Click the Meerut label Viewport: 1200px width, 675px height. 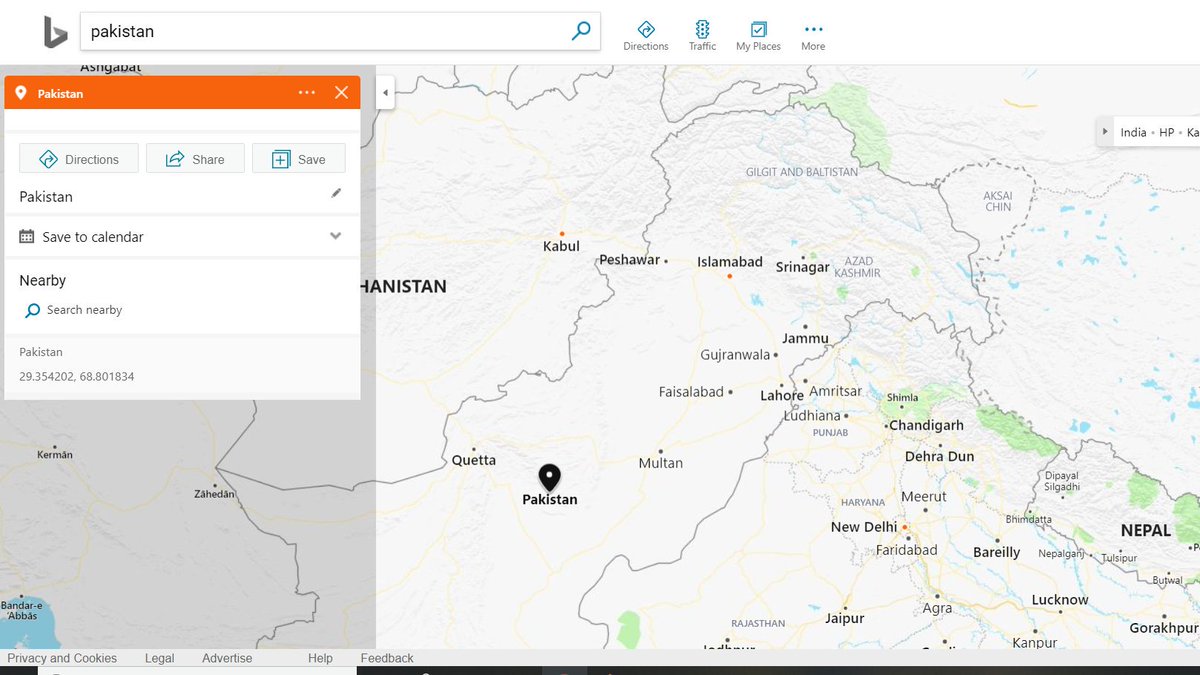pyautogui.click(x=924, y=497)
